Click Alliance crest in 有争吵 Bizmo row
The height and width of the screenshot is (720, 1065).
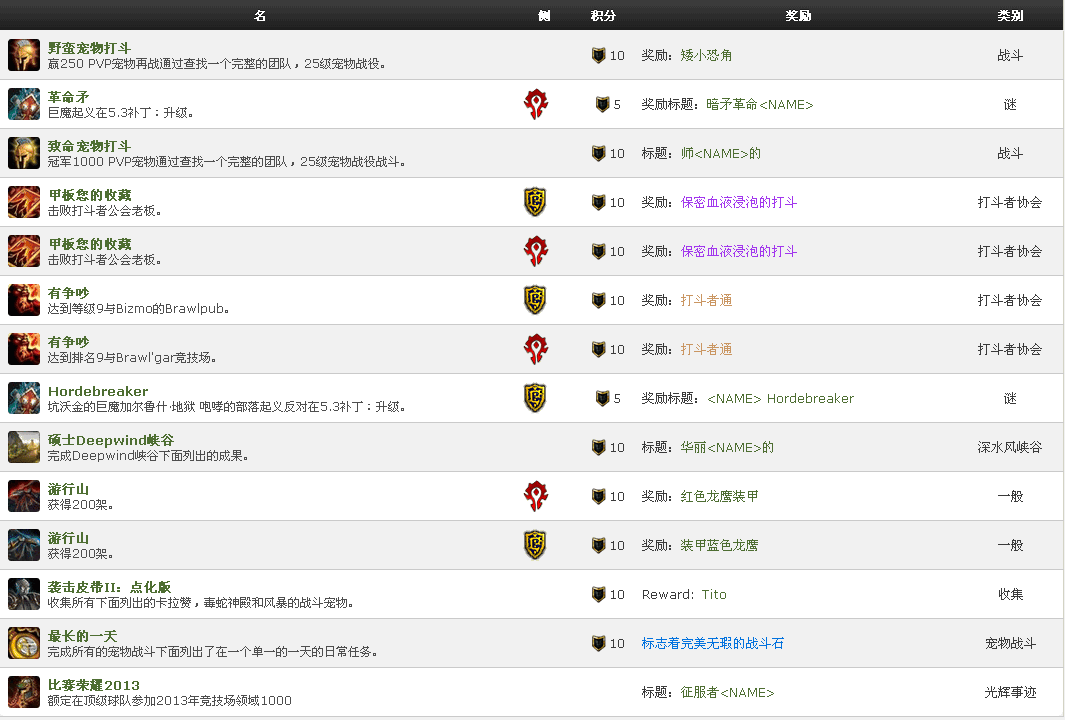click(535, 300)
